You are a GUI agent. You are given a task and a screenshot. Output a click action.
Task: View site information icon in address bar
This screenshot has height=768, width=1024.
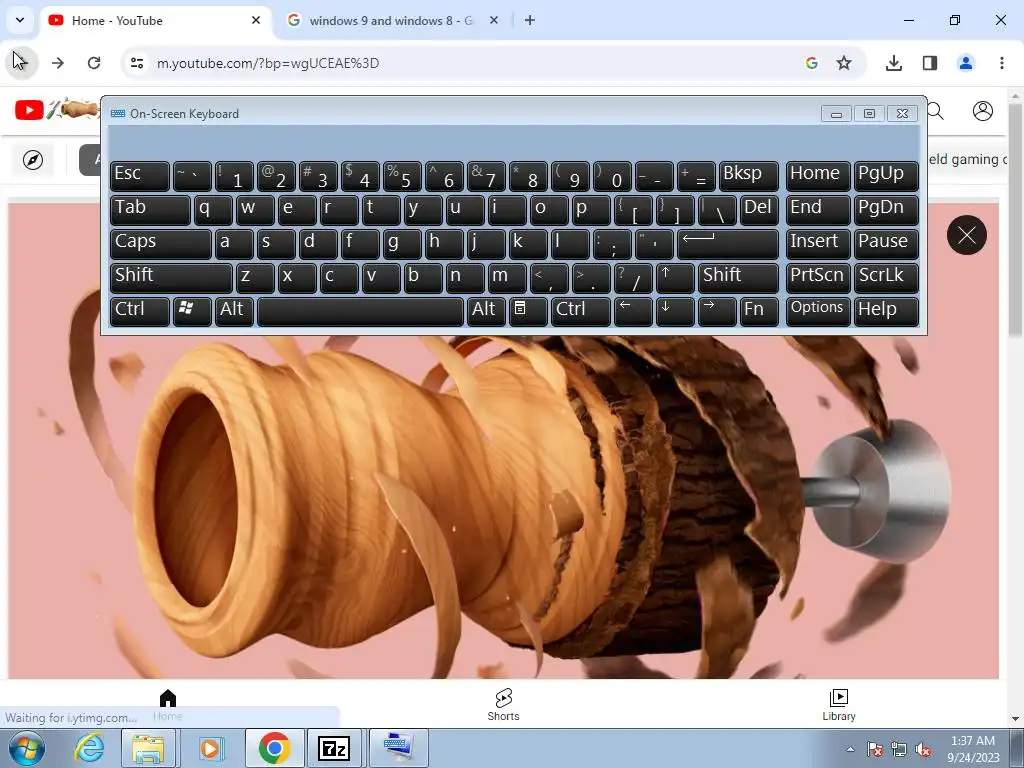click(x=136, y=63)
